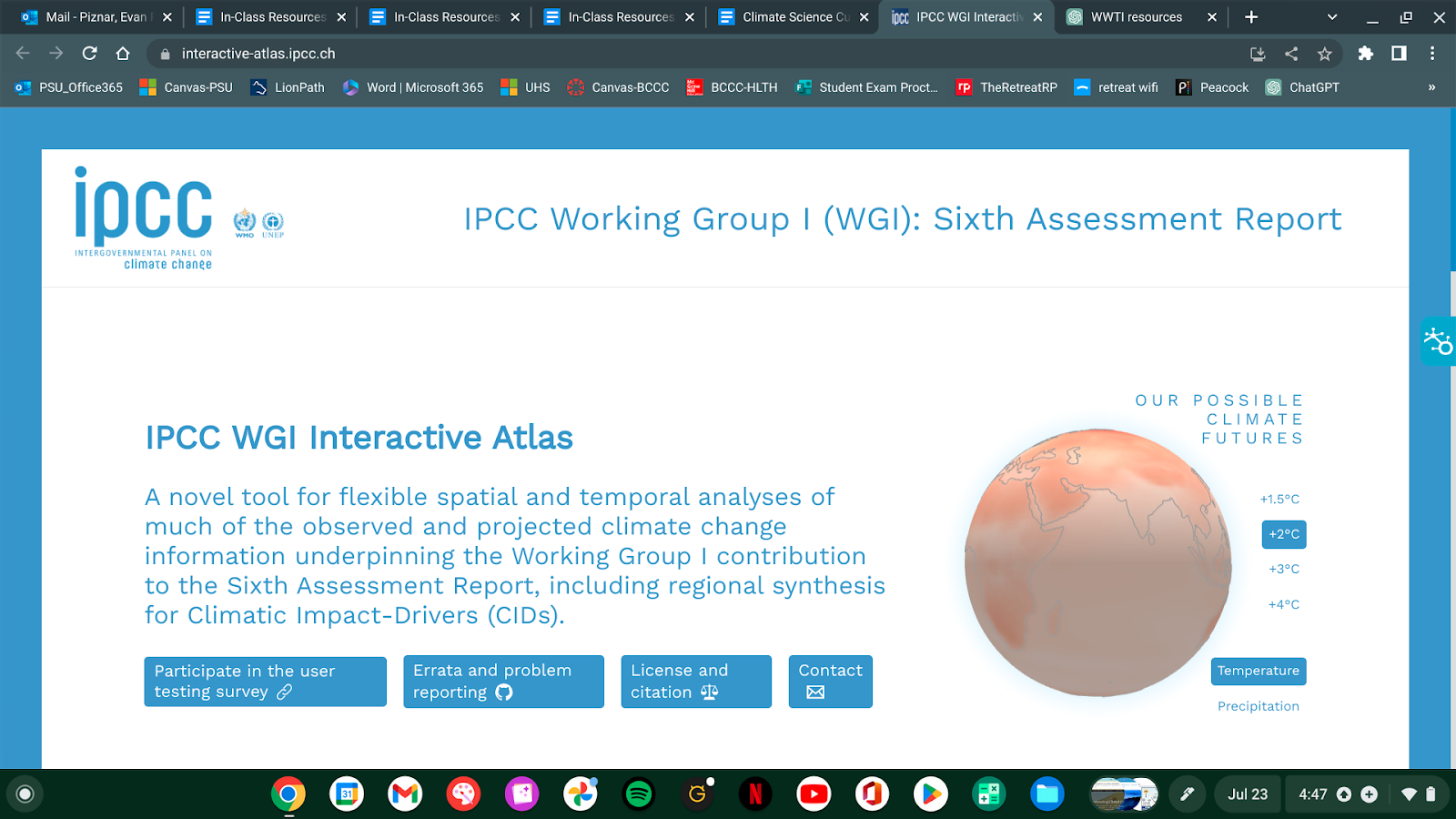Image resolution: width=1456 pixels, height=819 pixels.
Task: Open the stylus tools on the shelf
Action: point(1188,794)
